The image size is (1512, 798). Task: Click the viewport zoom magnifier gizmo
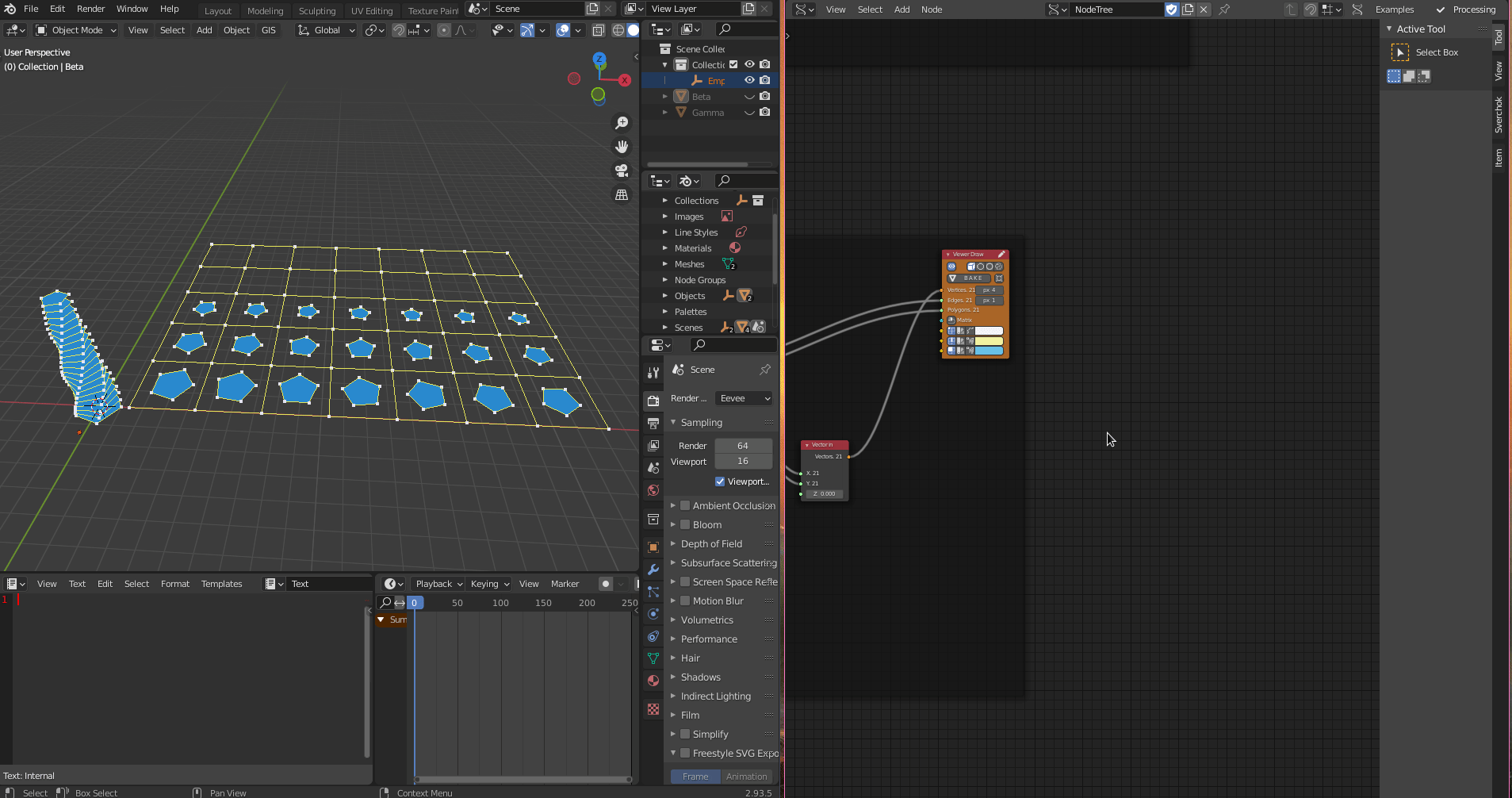click(622, 123)
